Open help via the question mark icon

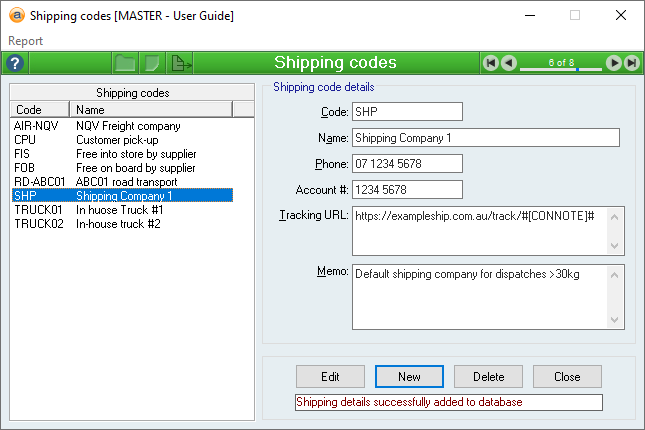tap(15, 63)
